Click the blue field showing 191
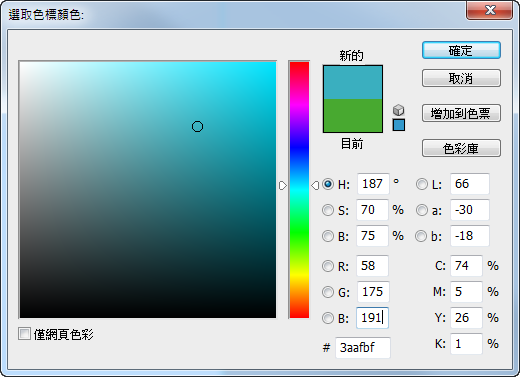This screenshot has height=377, width=520. tap(372, 318)
